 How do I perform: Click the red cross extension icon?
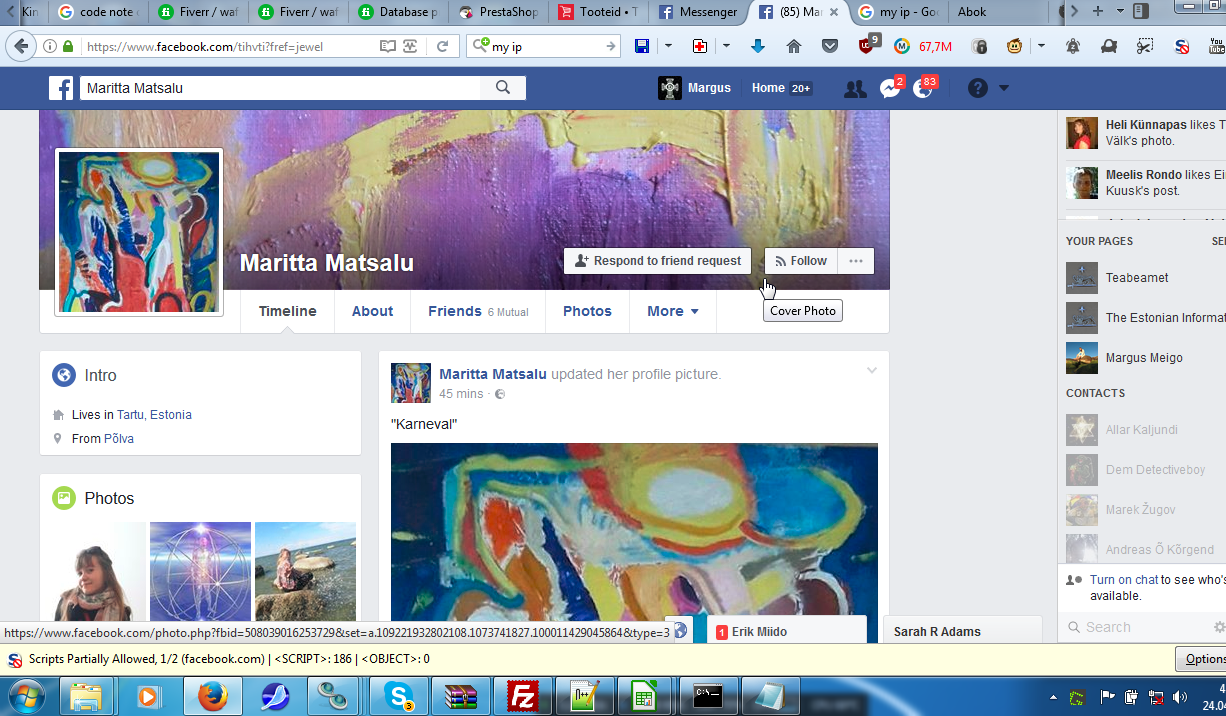[700, 46]
